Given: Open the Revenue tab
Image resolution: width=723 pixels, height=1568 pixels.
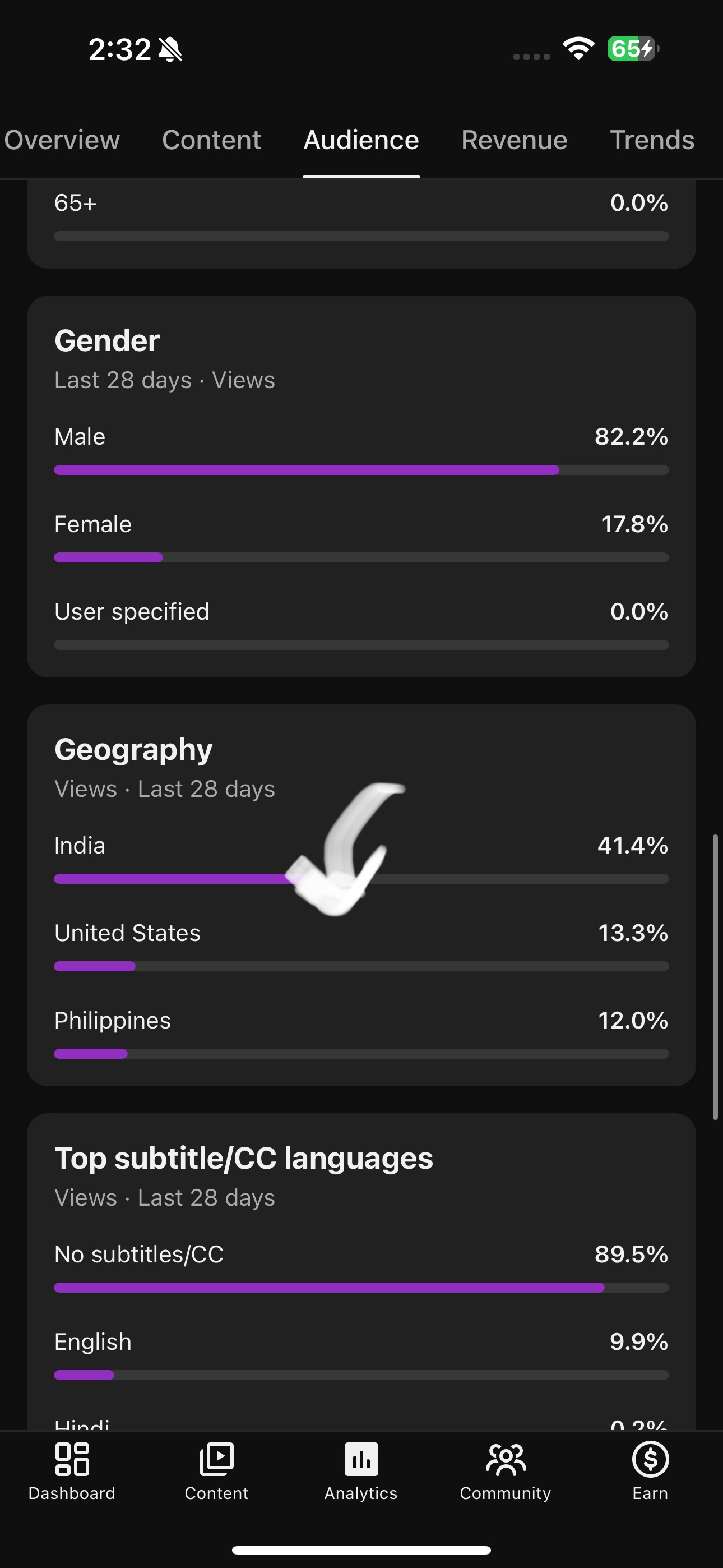Looking at the screenshot, I should (x=515, y=140).
